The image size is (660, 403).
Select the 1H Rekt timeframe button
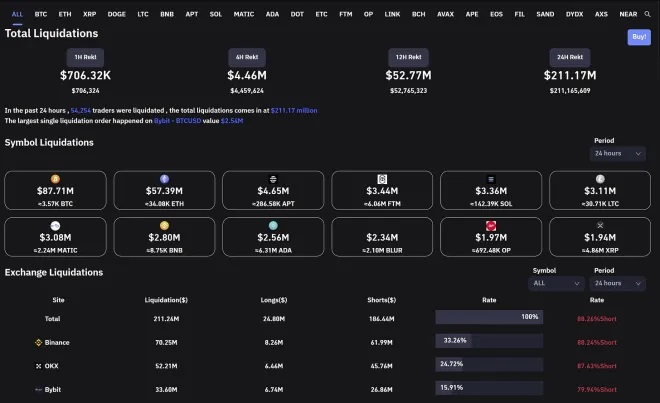(84, 58)
